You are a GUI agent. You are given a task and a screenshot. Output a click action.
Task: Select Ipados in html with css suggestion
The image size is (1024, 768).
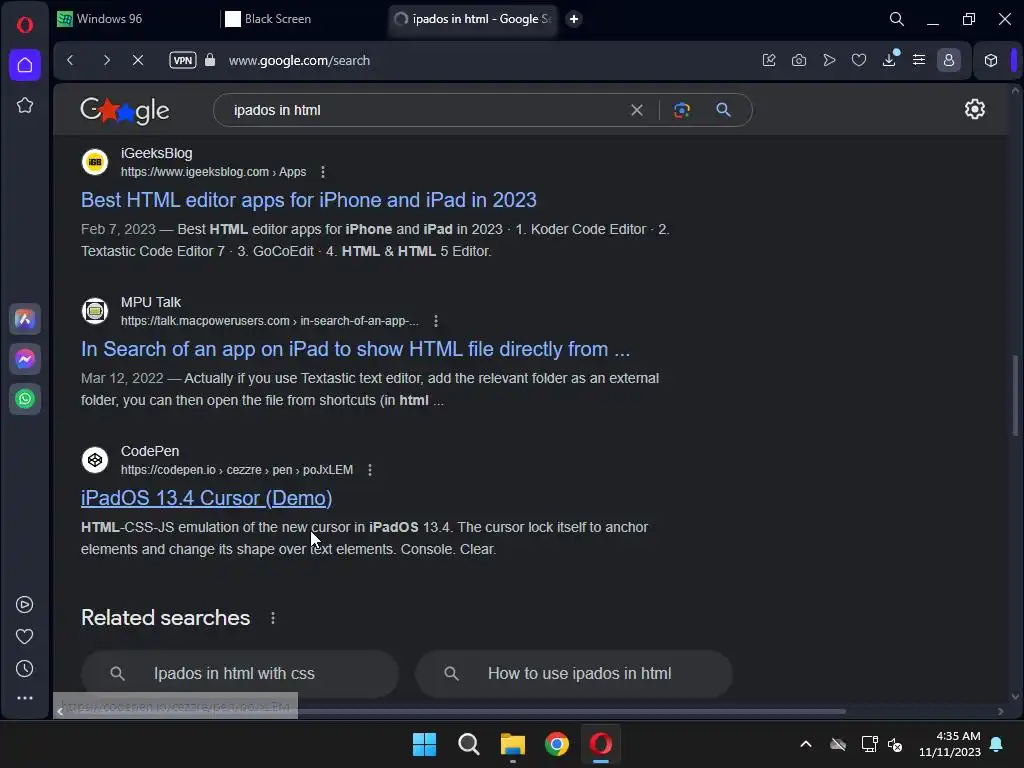click(240, 673)
